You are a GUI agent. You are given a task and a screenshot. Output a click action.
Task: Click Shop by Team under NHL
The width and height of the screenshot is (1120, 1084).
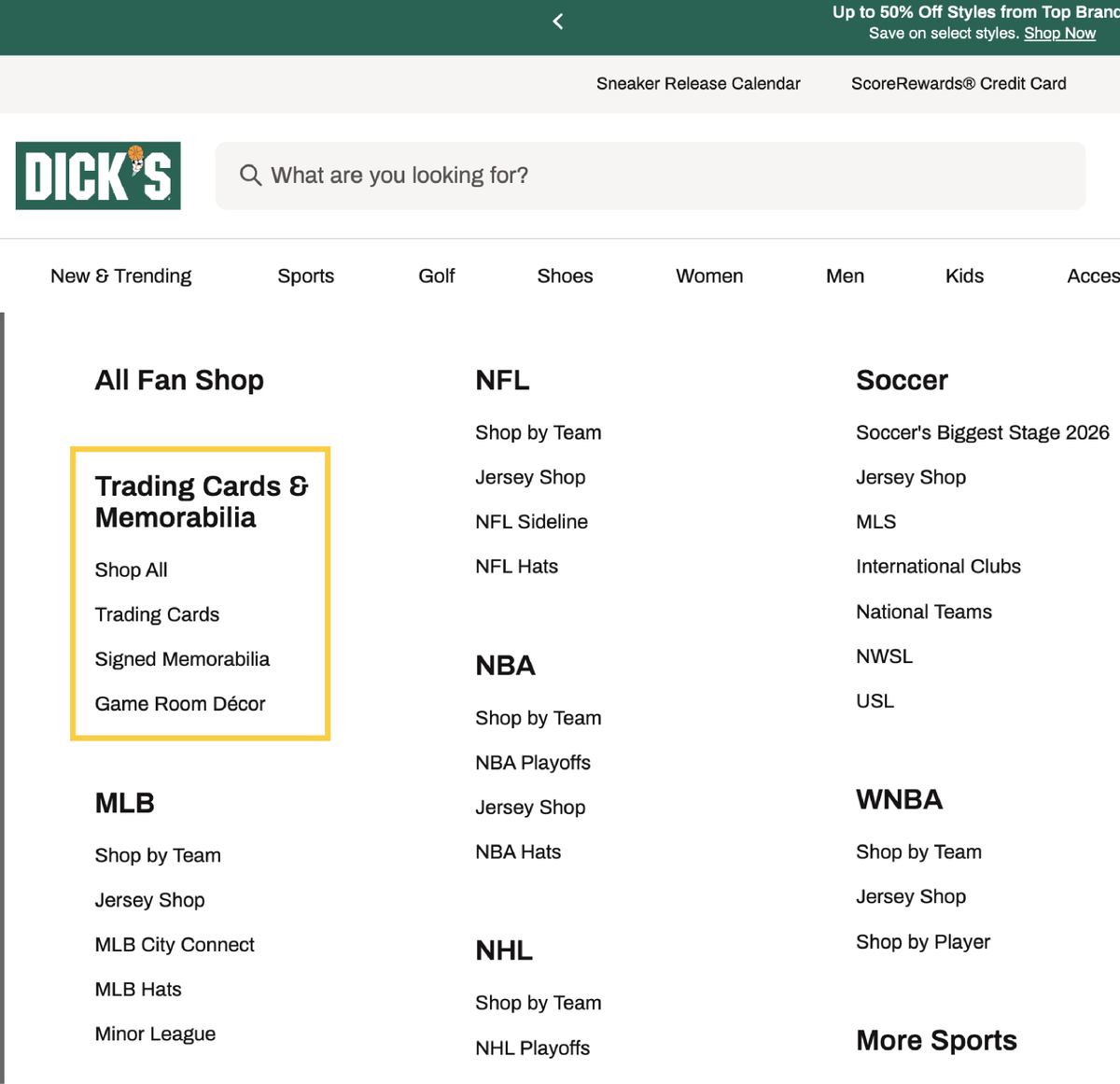(539, 1003)
